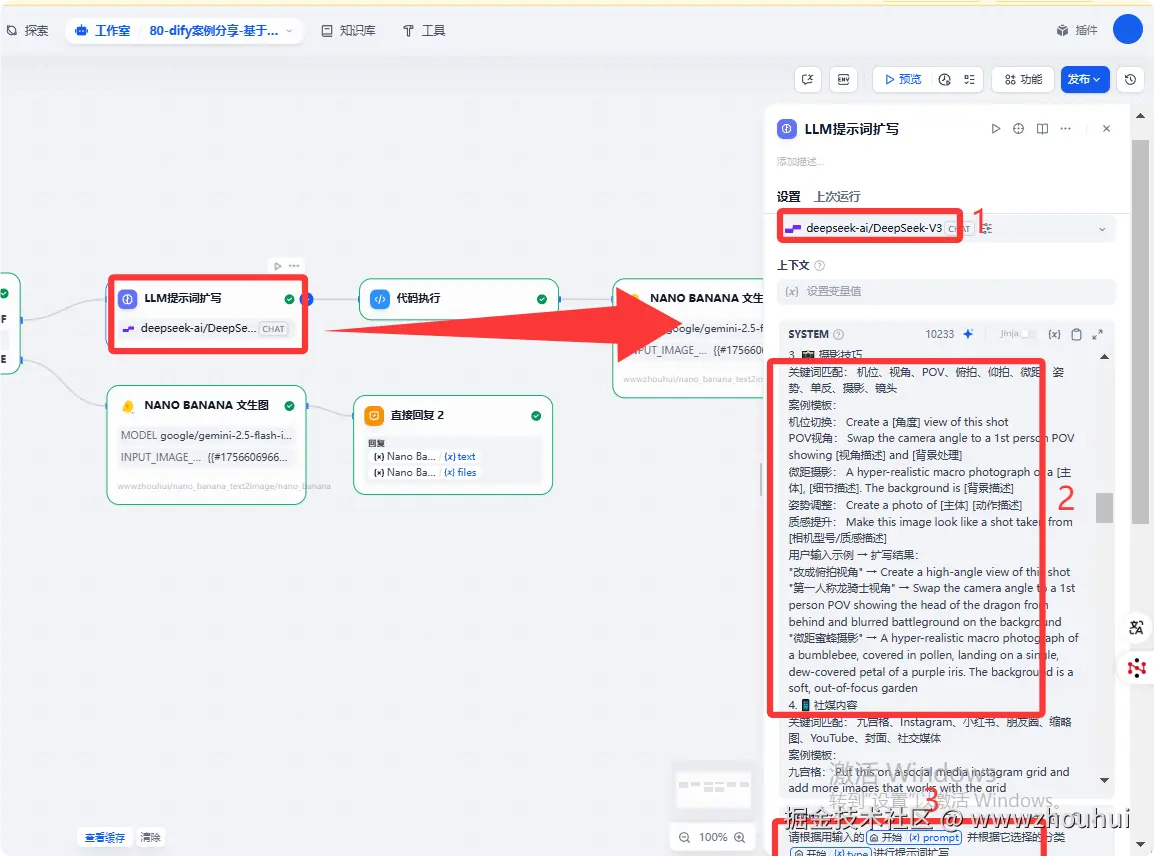Open the ENV environment variables icon
Screen dimensions: 1154x856
coord(843,79)
